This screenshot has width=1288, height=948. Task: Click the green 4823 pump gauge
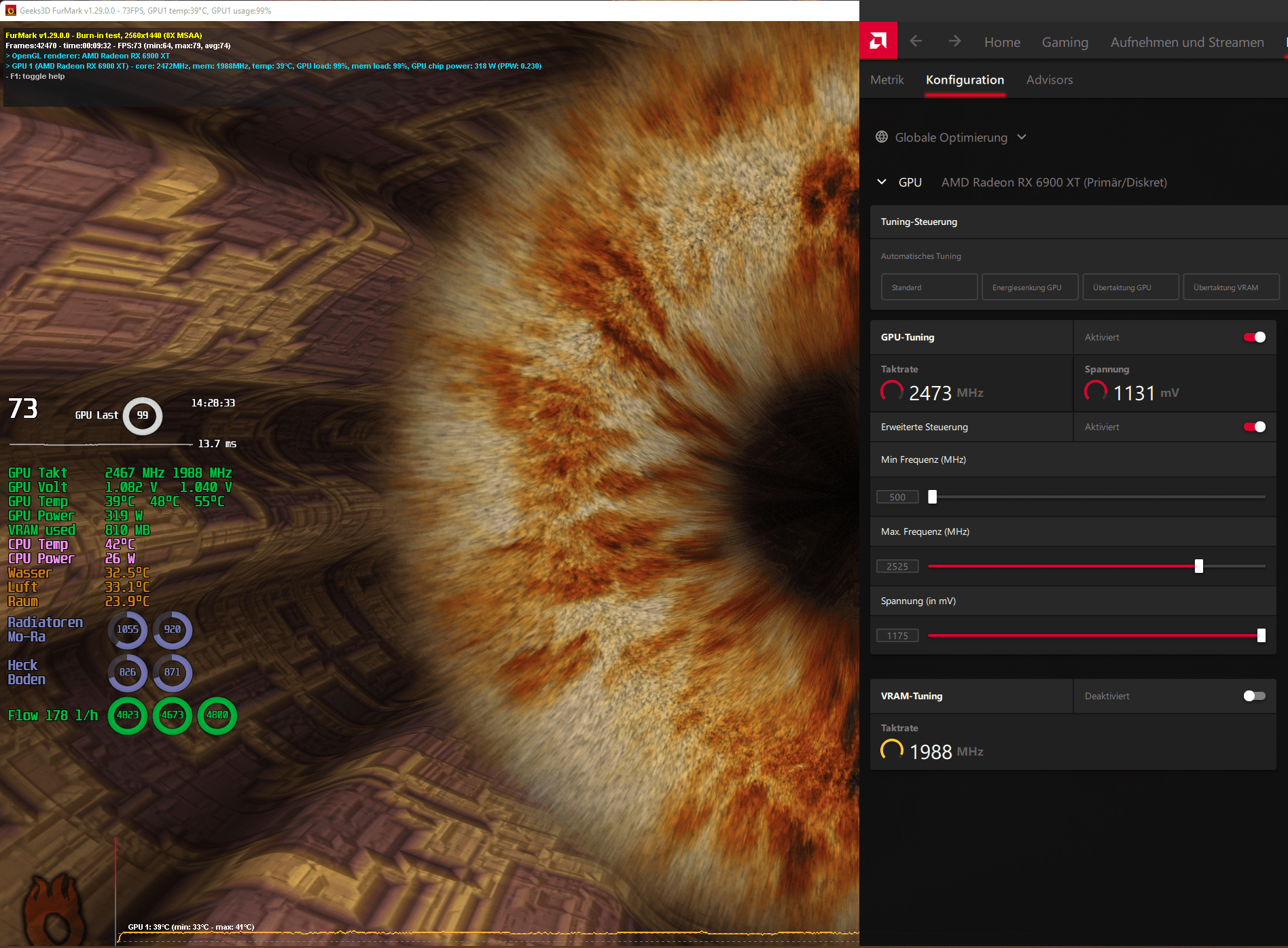coord(128,716)
